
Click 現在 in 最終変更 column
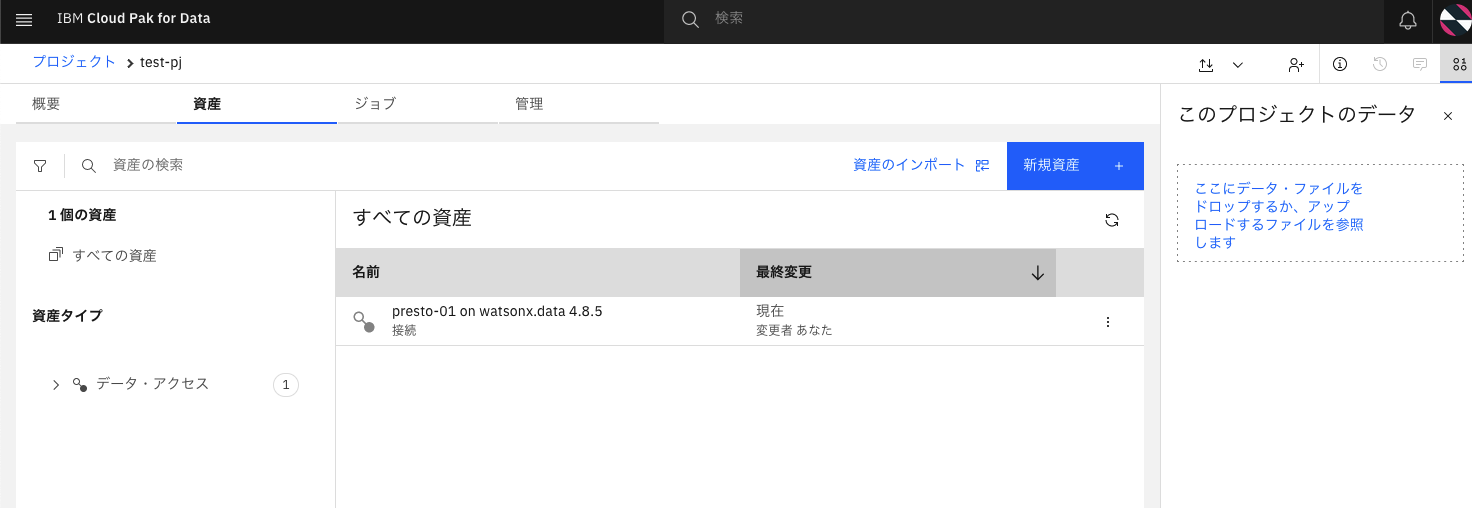770,311
